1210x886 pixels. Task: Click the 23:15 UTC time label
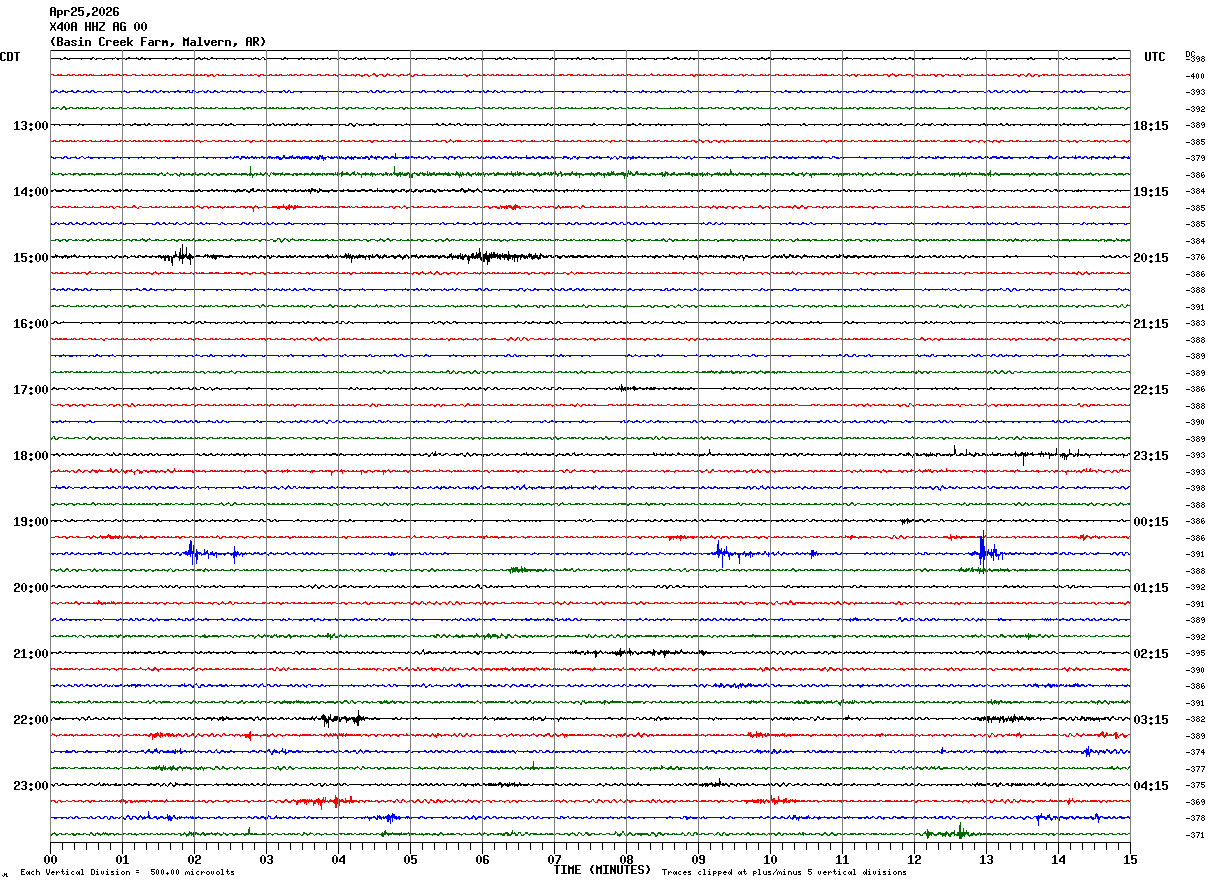[x=1151, y=456]
